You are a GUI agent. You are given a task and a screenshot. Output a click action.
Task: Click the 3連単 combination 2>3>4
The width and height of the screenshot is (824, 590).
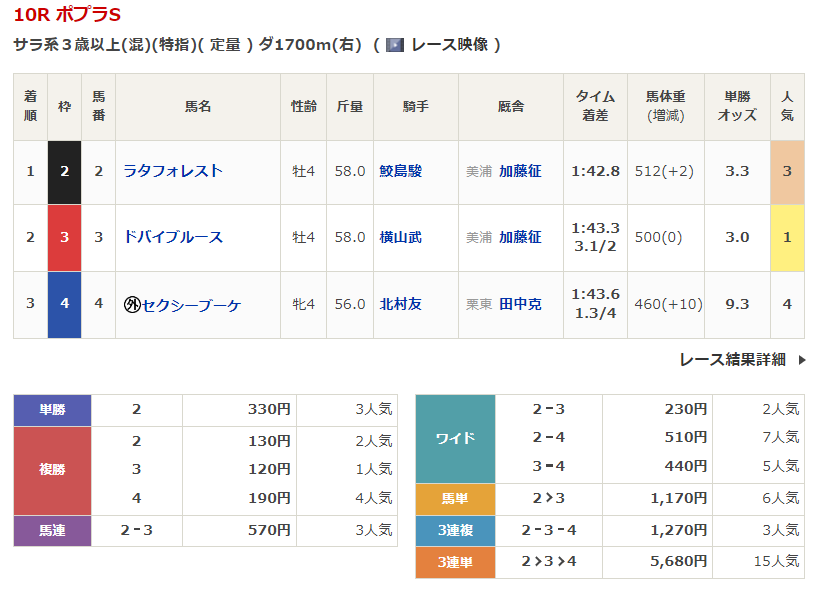click(549, 562)
